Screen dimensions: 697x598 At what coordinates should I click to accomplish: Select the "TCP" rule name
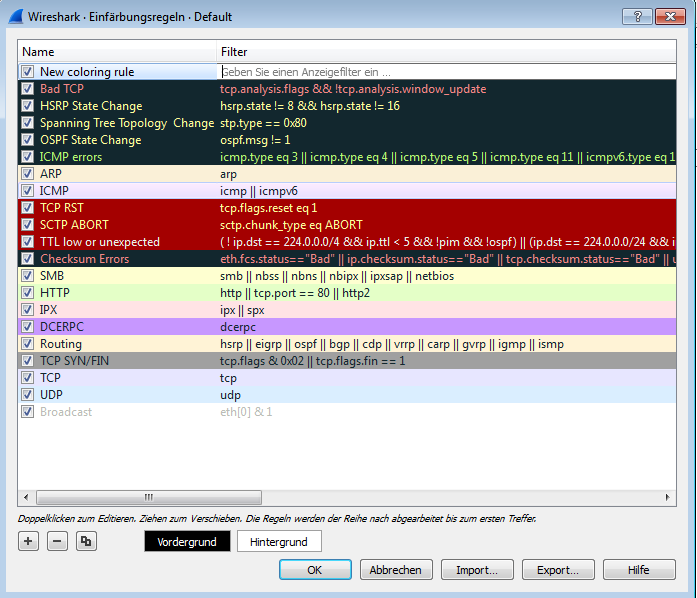point(50,377)
